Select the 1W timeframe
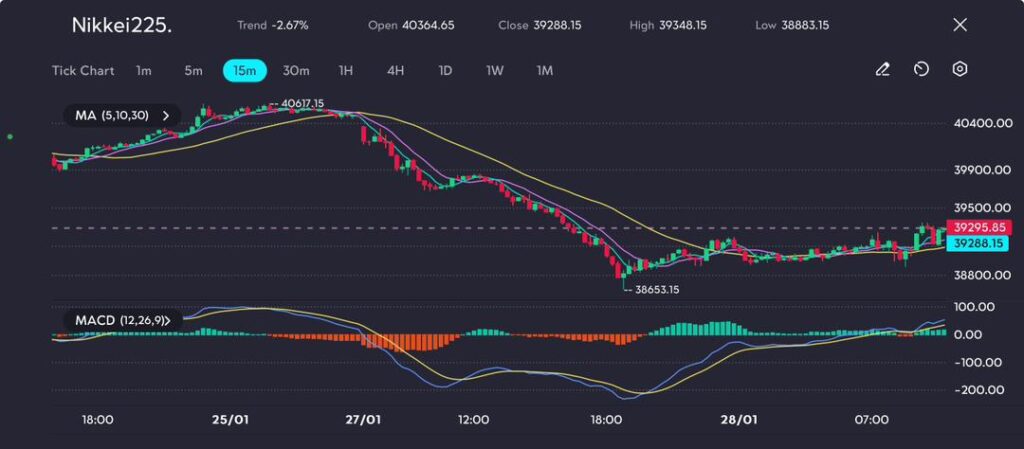 click(495, 70)
